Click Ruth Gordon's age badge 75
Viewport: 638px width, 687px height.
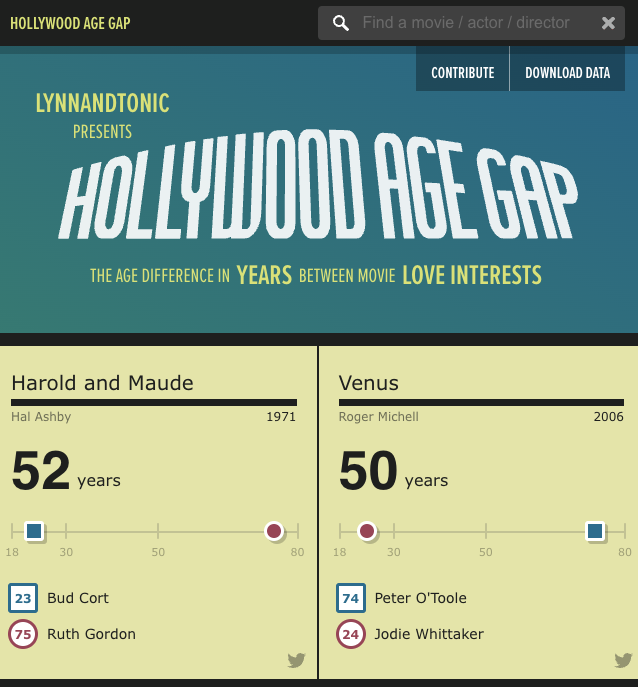[23, 634]
